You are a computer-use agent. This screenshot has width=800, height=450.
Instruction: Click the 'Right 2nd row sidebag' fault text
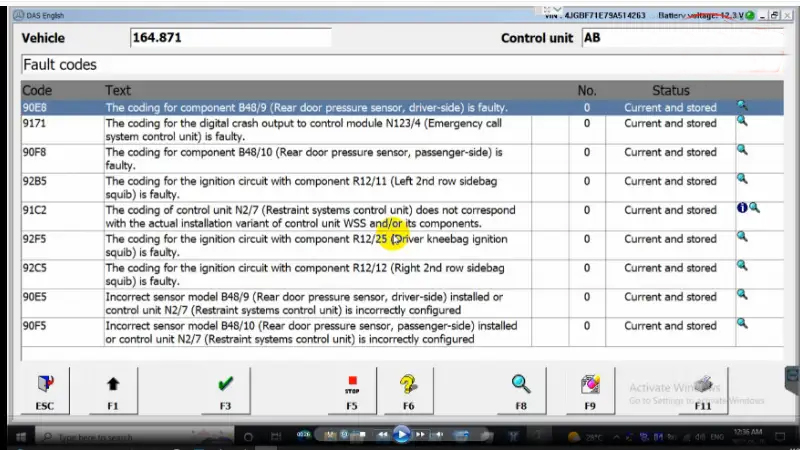pyautogui.click(x=305, y=274)
